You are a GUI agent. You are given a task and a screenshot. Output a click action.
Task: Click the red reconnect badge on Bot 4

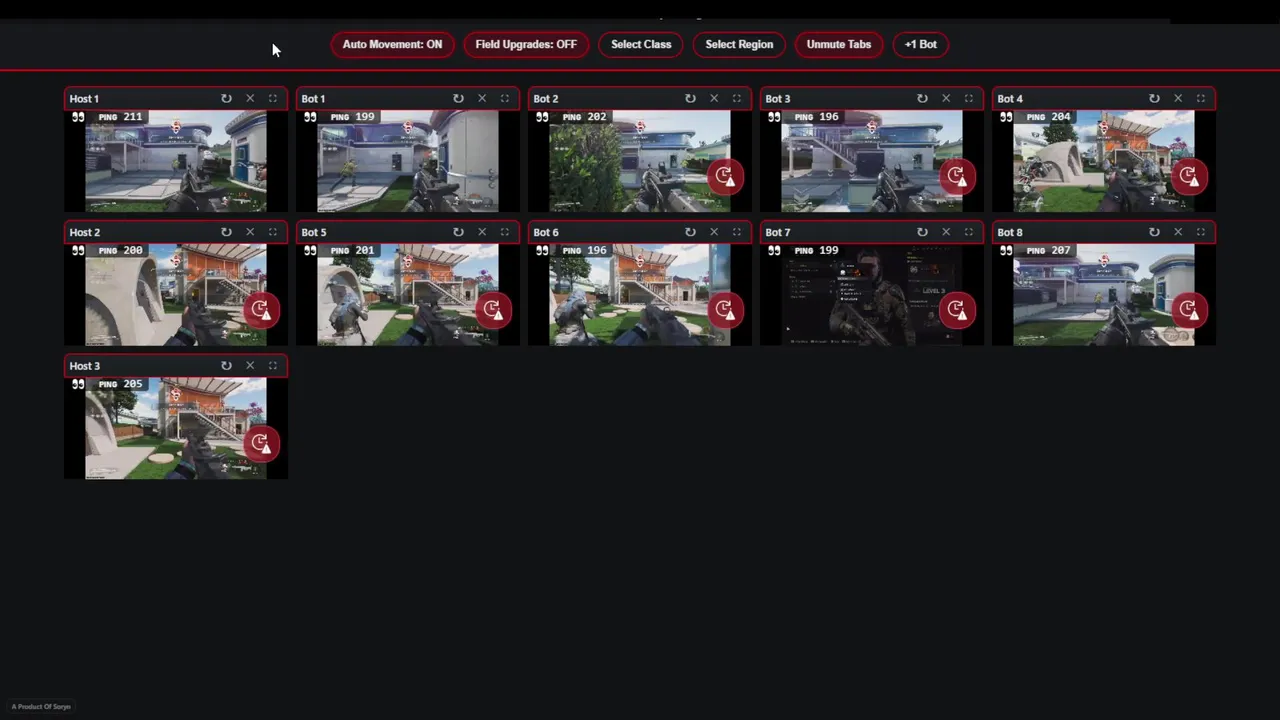tap(1189, 176)
